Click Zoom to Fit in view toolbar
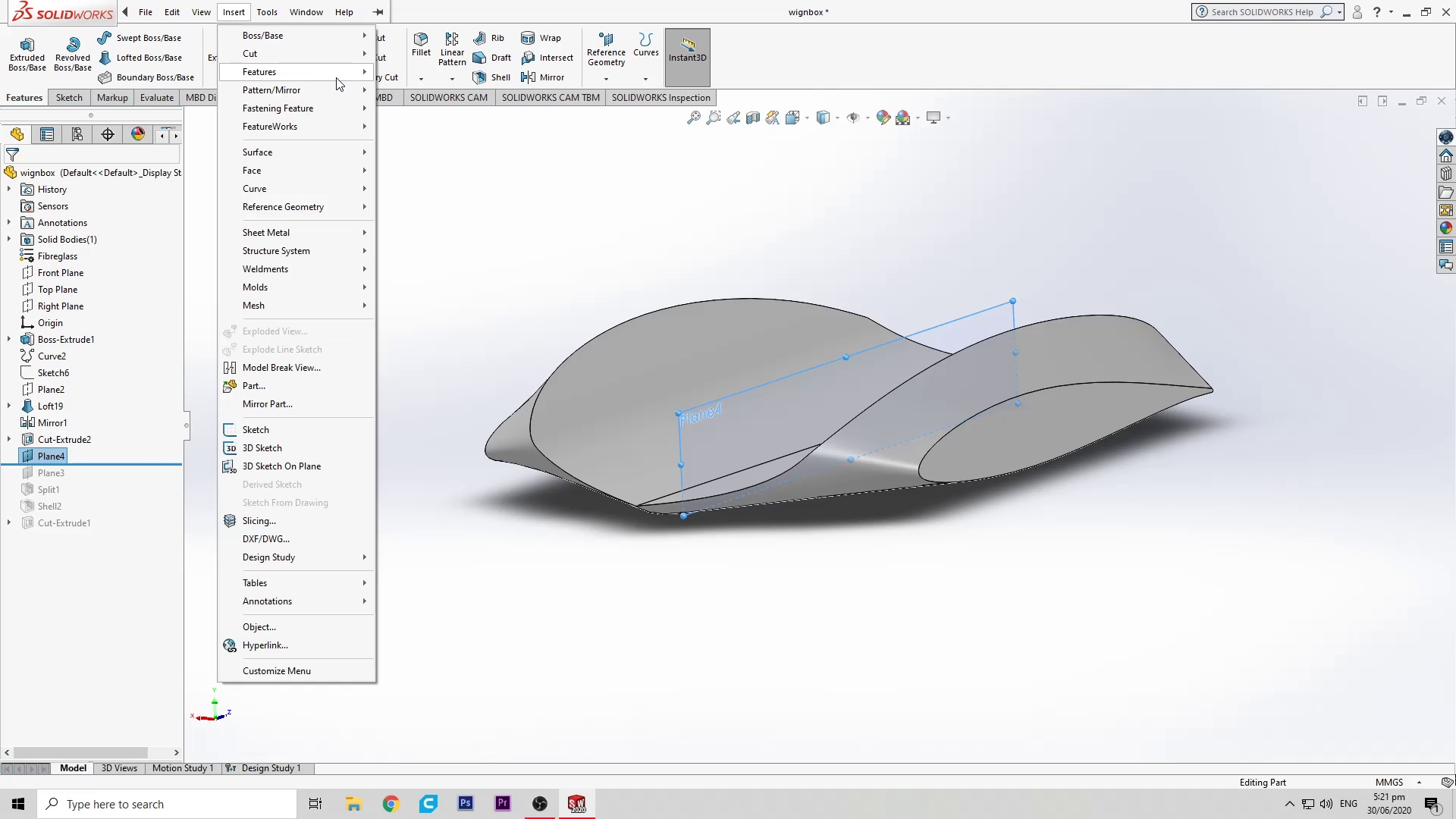The image size is (1456, 819). point(693,118)
